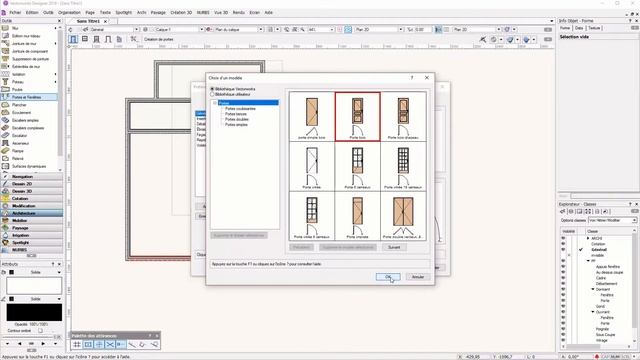
Task: Click the first door insertion mode icon
Action: click(x=73, y=39)
